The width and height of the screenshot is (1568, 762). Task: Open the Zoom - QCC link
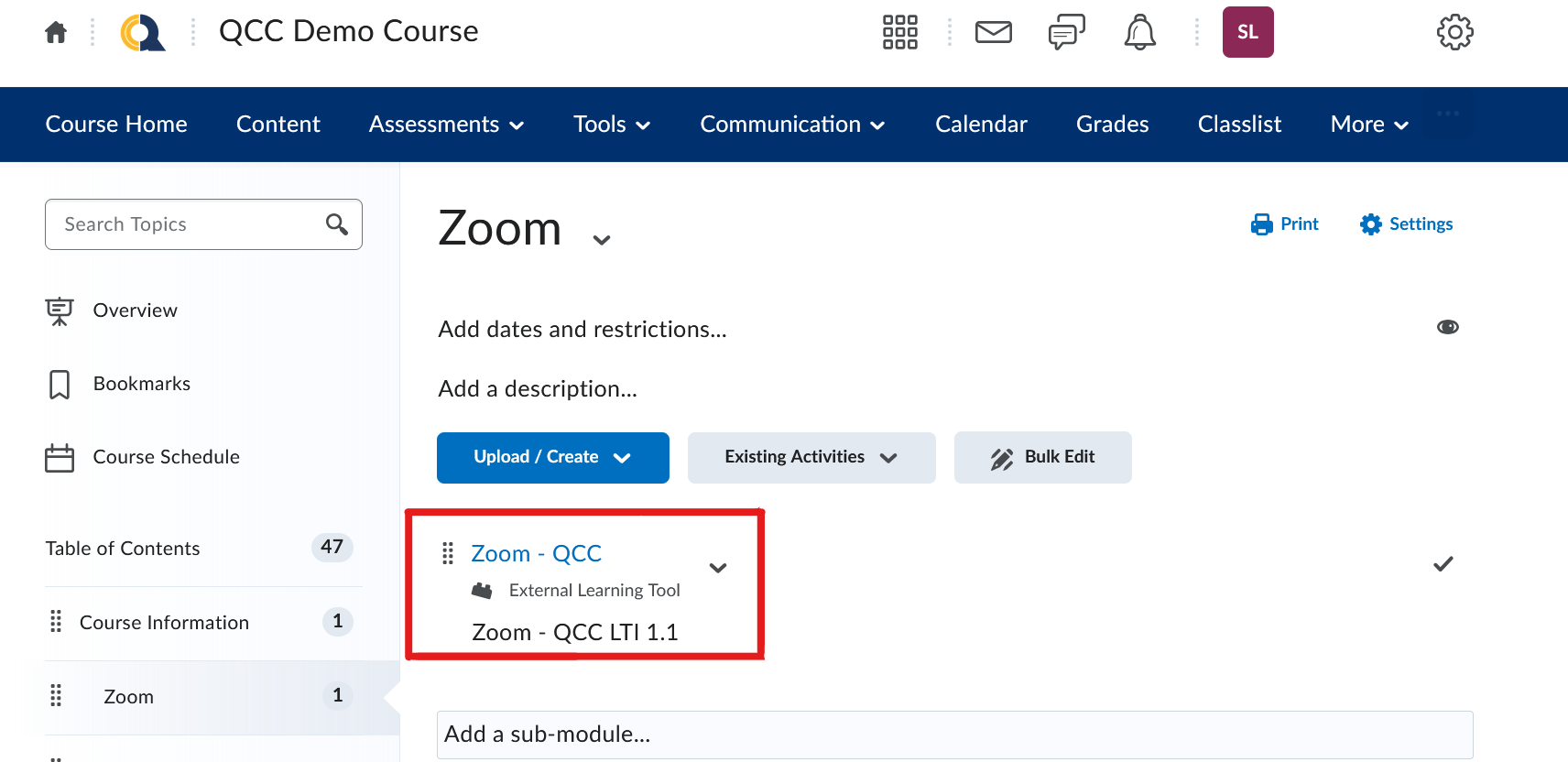pyautogui.click(x=536, y=553)
